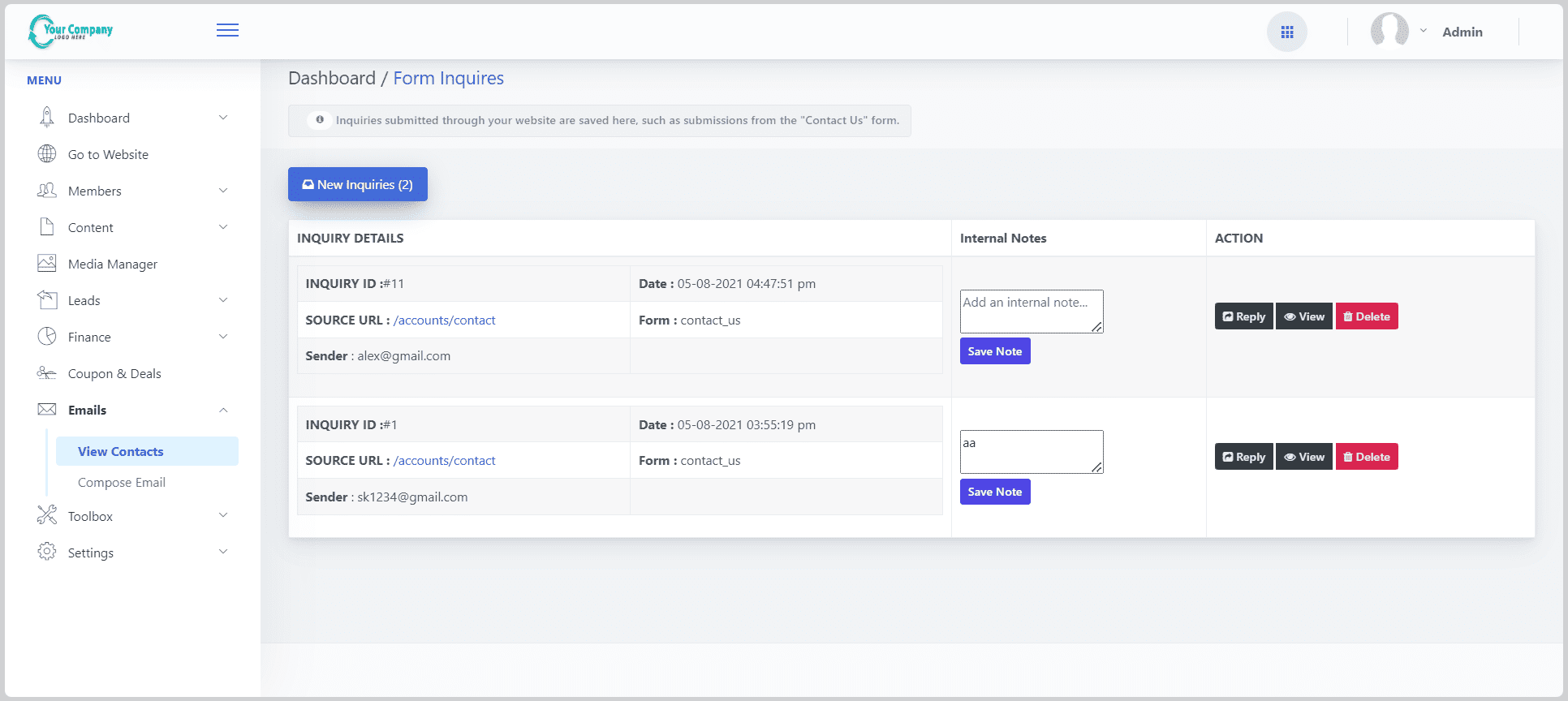Click the info icon in the notice banner
The height and width of the screenshot is (701, 1568).
[x=320, y=120]
